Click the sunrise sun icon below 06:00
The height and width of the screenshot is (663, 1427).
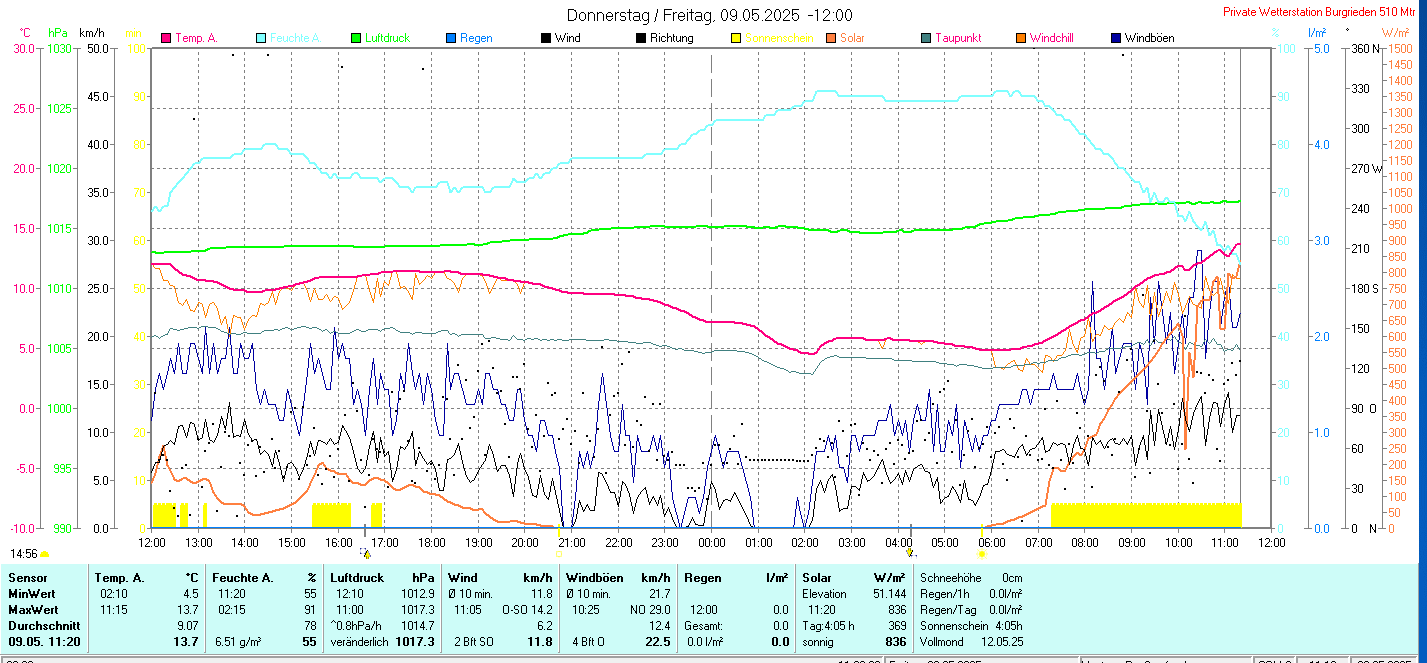pyautogui.click(x=984, y=552)
